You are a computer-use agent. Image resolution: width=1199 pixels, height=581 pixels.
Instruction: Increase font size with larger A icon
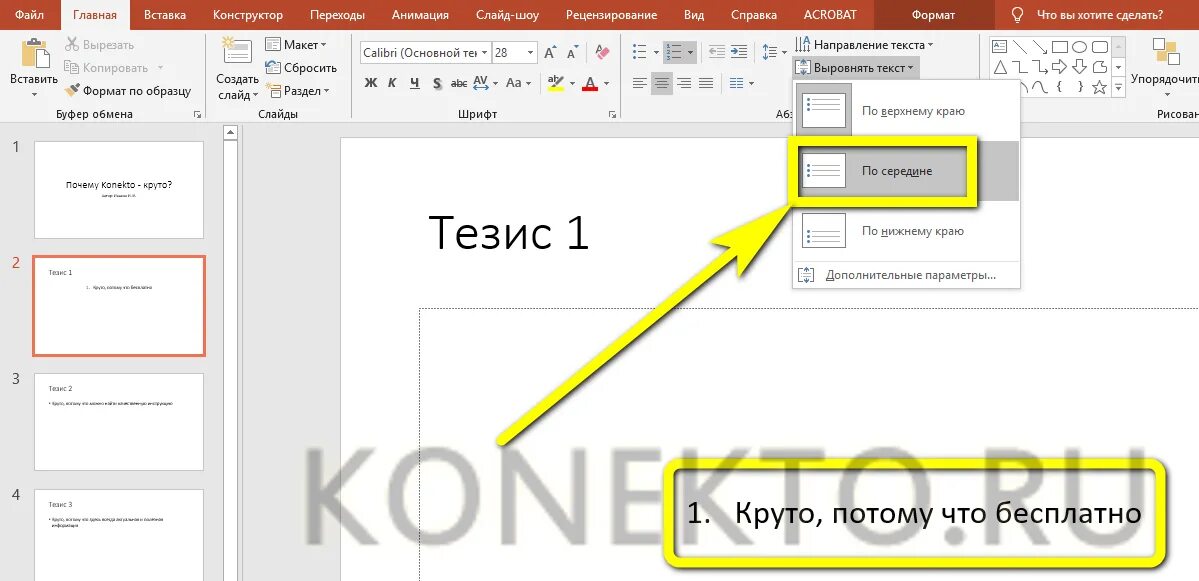(x=550, y=53)
